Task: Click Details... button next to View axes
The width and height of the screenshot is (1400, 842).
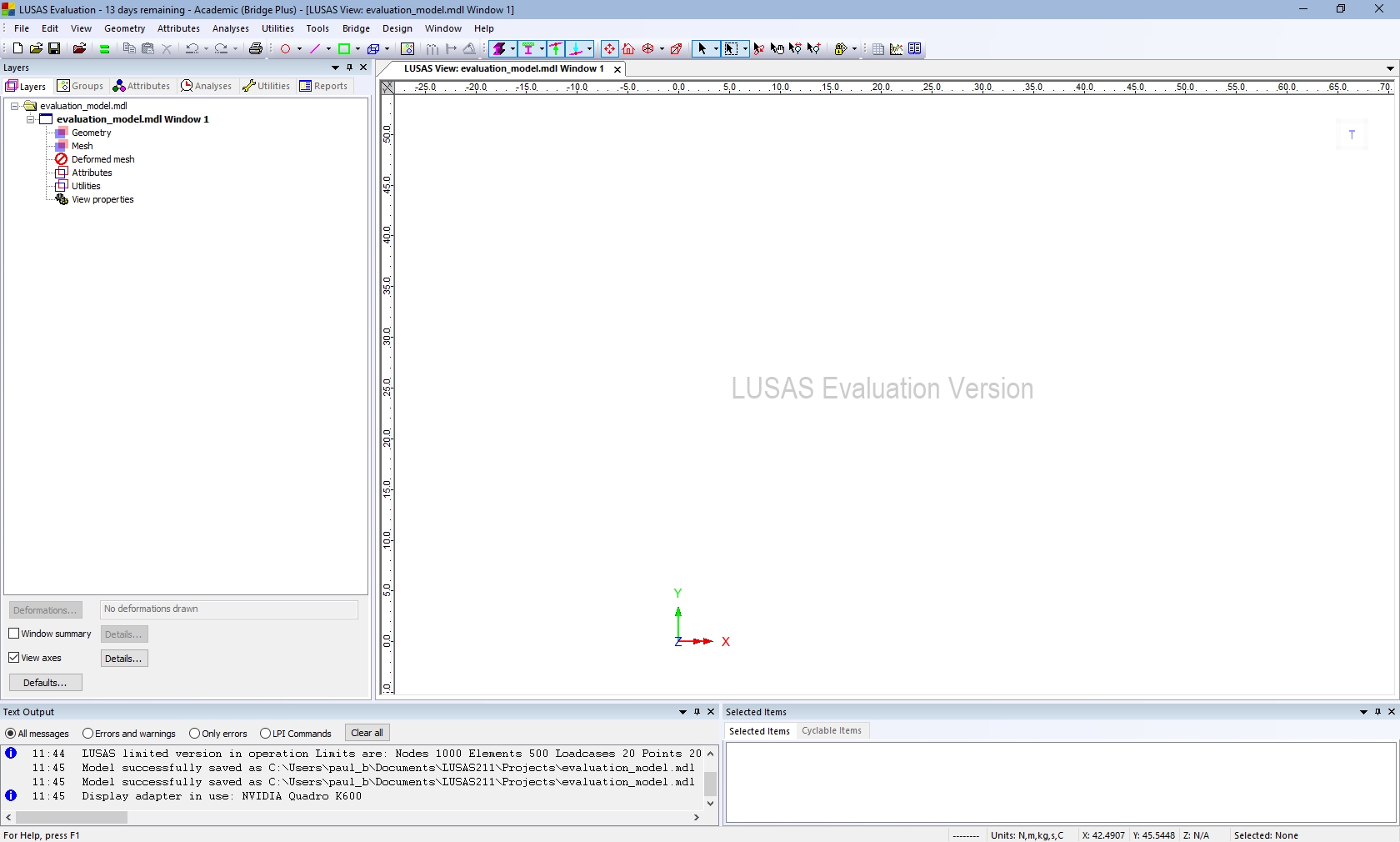Action: tap(124, 659)
